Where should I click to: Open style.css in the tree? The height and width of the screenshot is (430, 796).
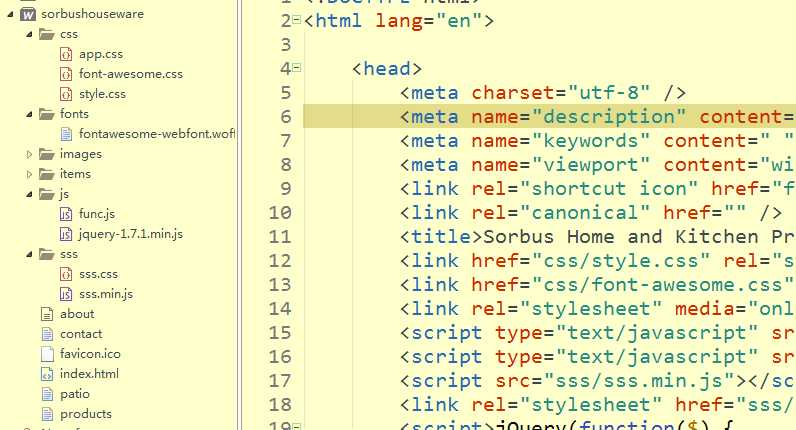103,94
